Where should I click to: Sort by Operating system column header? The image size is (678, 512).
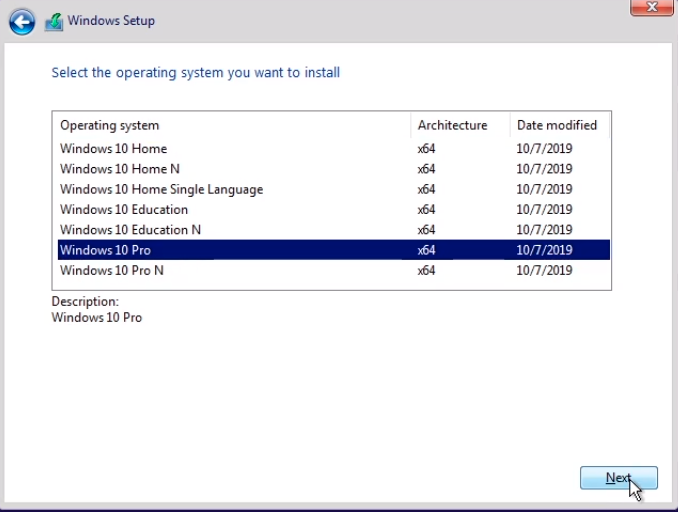tap(109, 125)
